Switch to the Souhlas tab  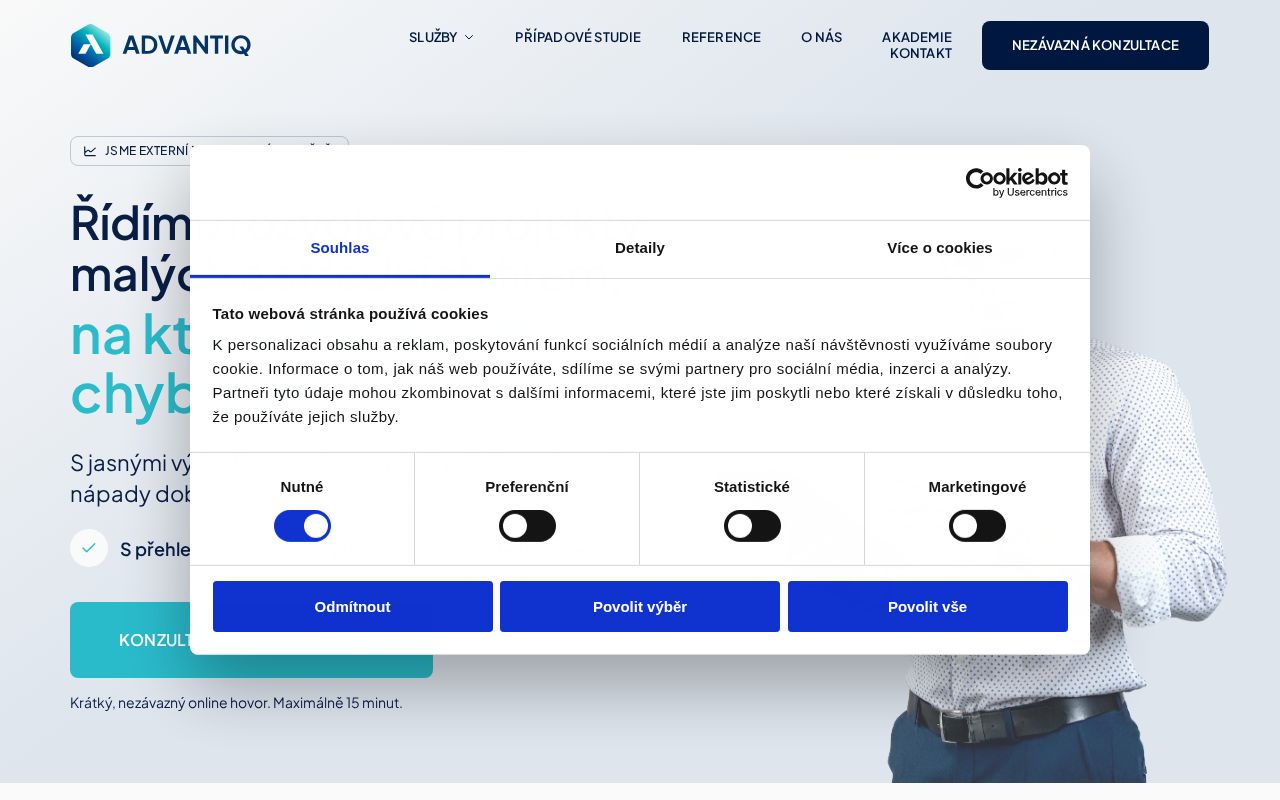point(340,248)
